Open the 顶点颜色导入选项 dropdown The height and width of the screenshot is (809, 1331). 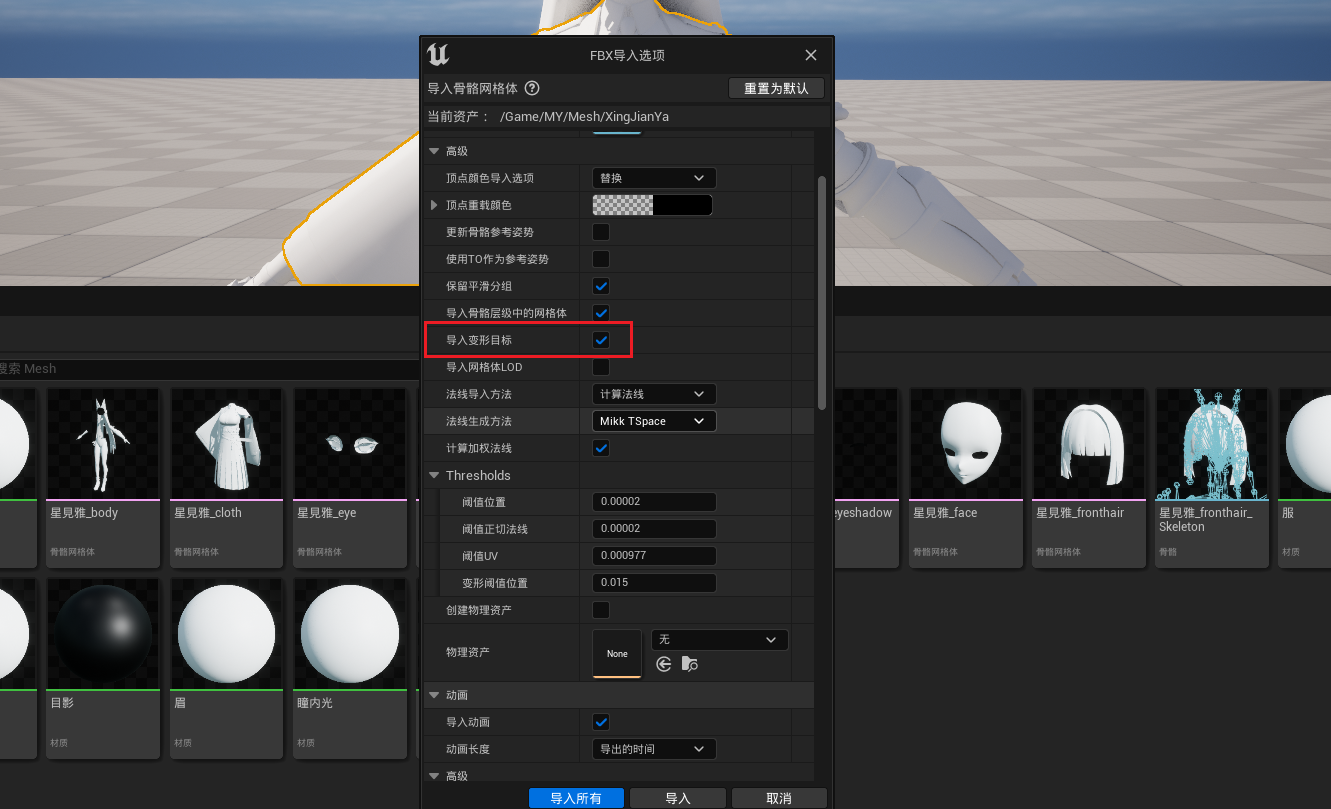[654, 178]
